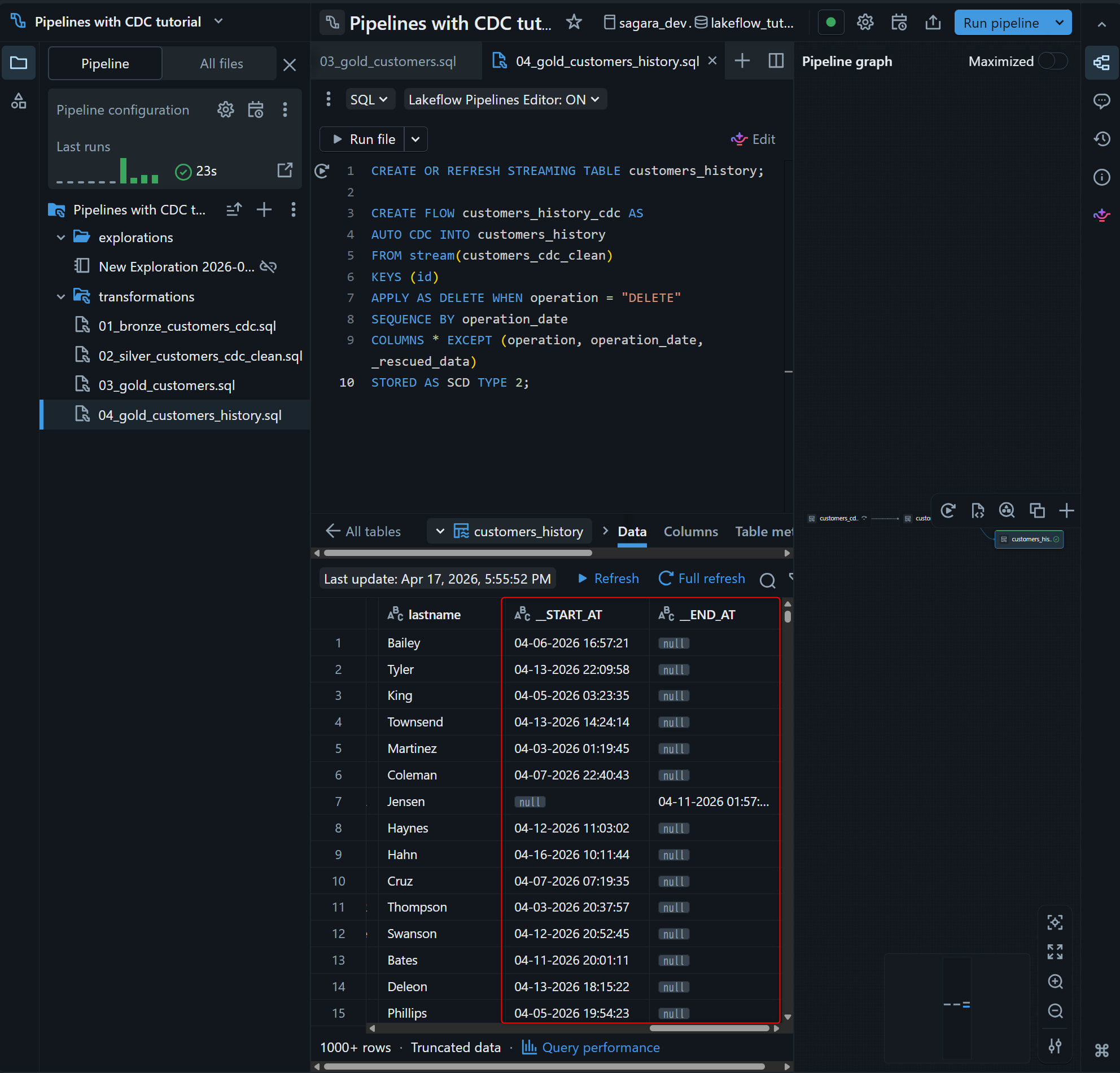The image size is (1120, 1073).
Task: Open the comments panel icon
Action: pos(1101,101)
